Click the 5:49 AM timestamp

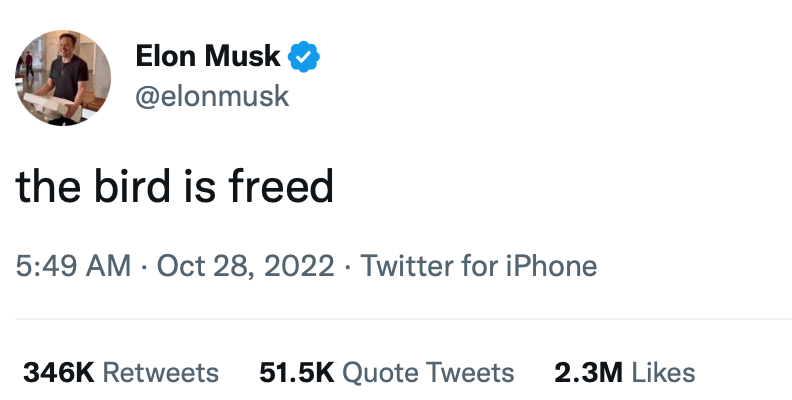(73, 266)
